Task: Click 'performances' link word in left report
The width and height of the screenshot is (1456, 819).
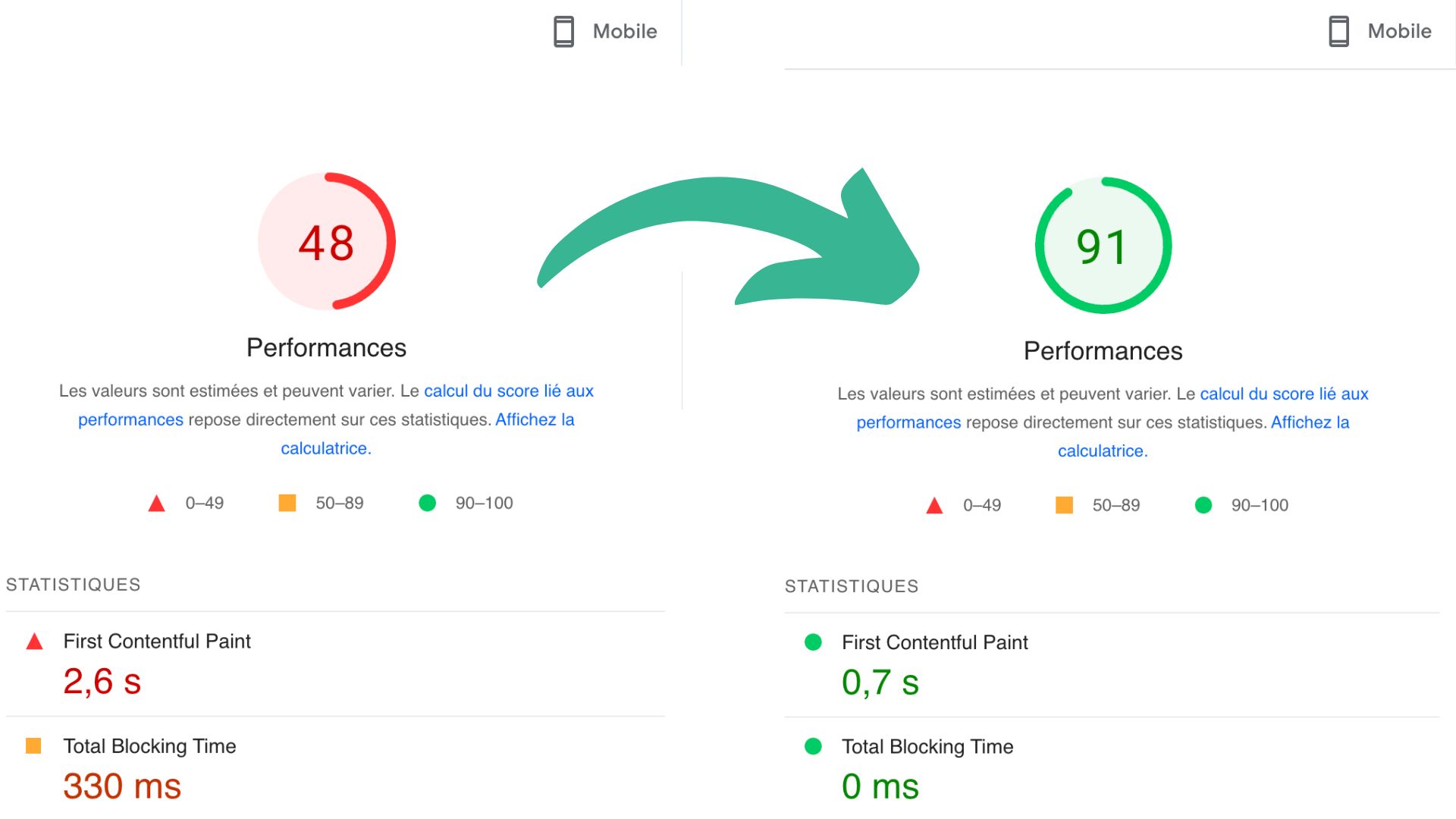Action: (x=130, y=419)
